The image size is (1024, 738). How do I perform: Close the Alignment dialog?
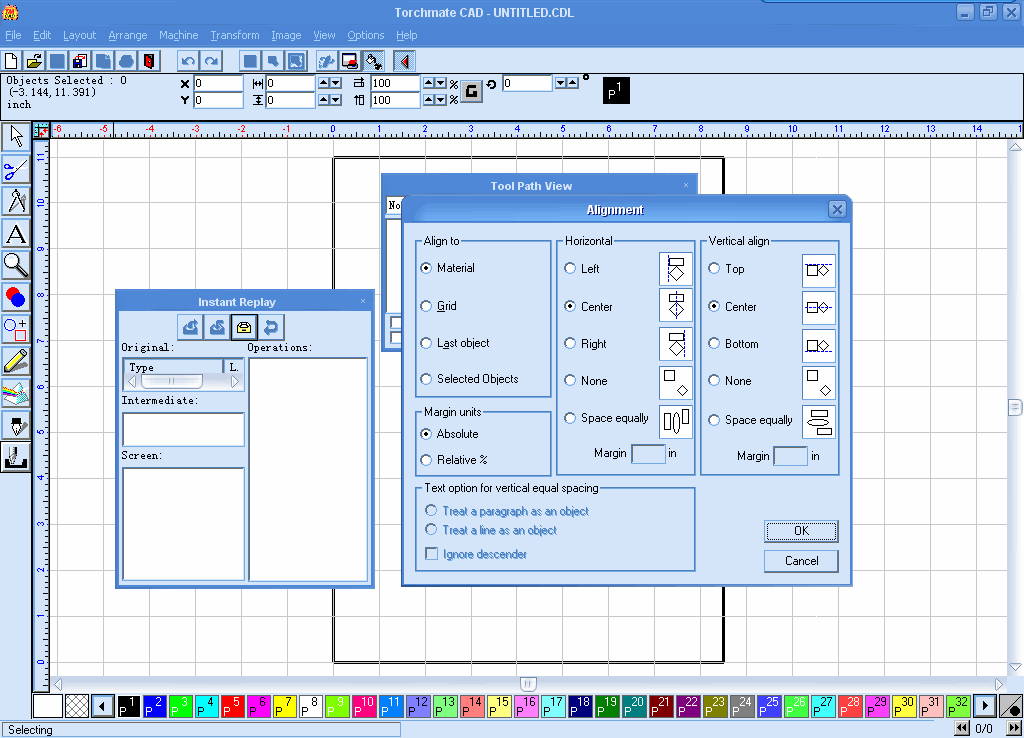837,209
